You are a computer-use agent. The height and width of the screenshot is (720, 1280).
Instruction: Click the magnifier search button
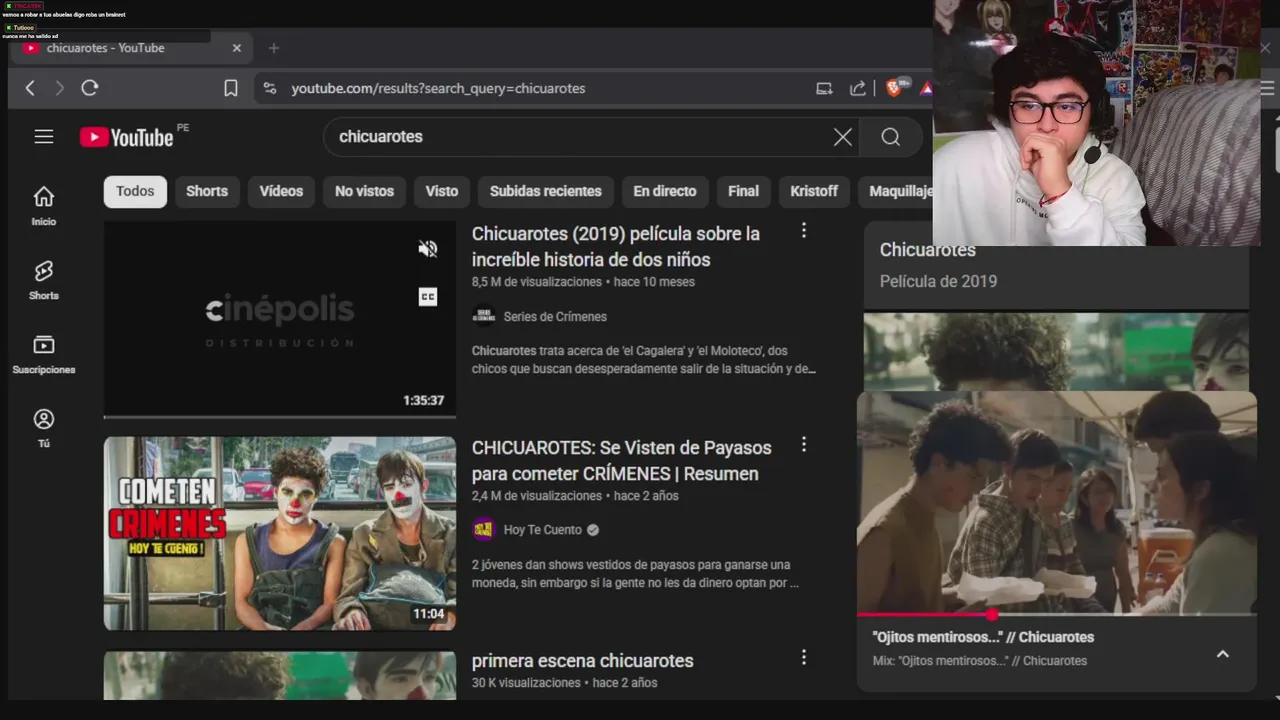(x=891, y=137)
